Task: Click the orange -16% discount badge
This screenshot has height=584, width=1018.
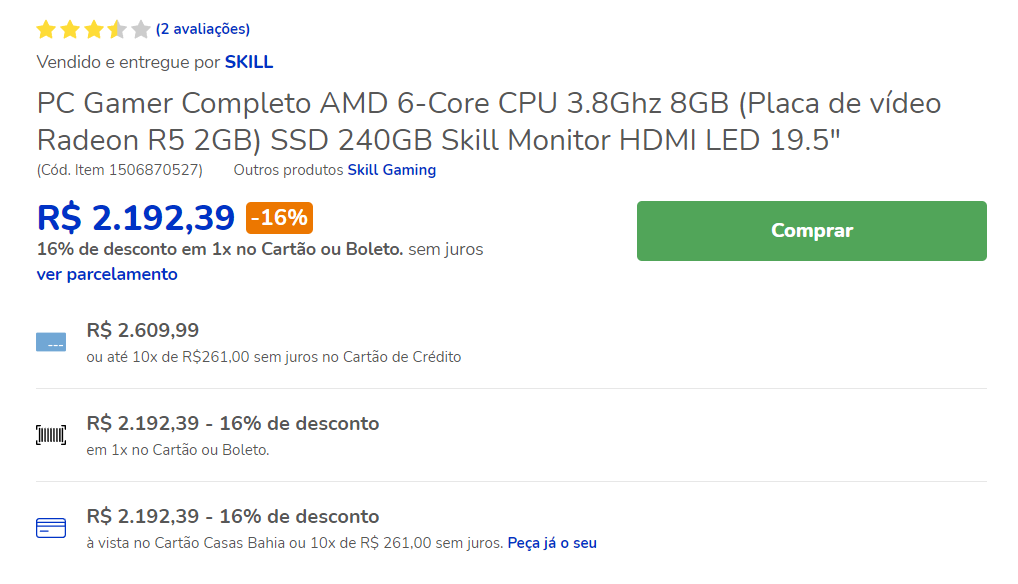Action: 279,218
